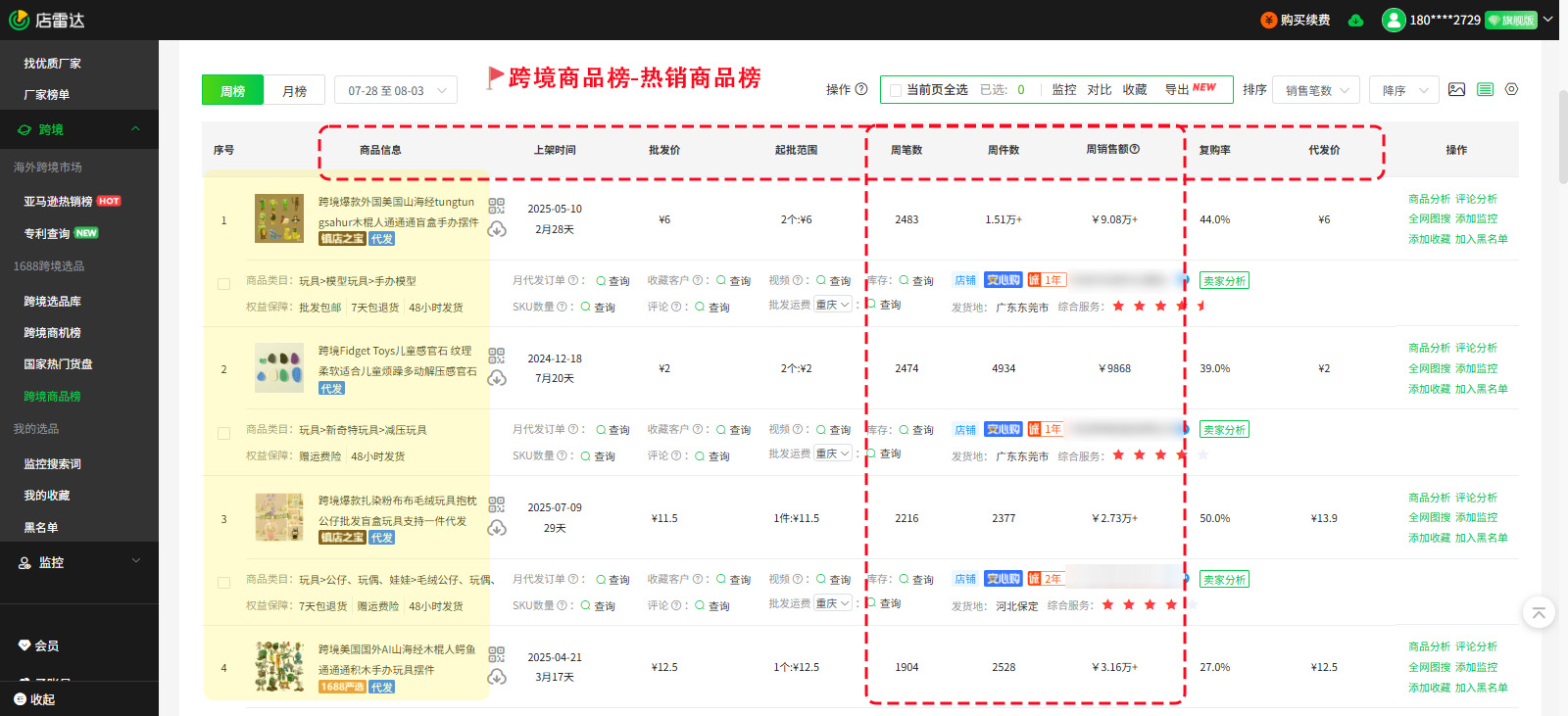Switch to image grid view icon

tap(1456, 90)
